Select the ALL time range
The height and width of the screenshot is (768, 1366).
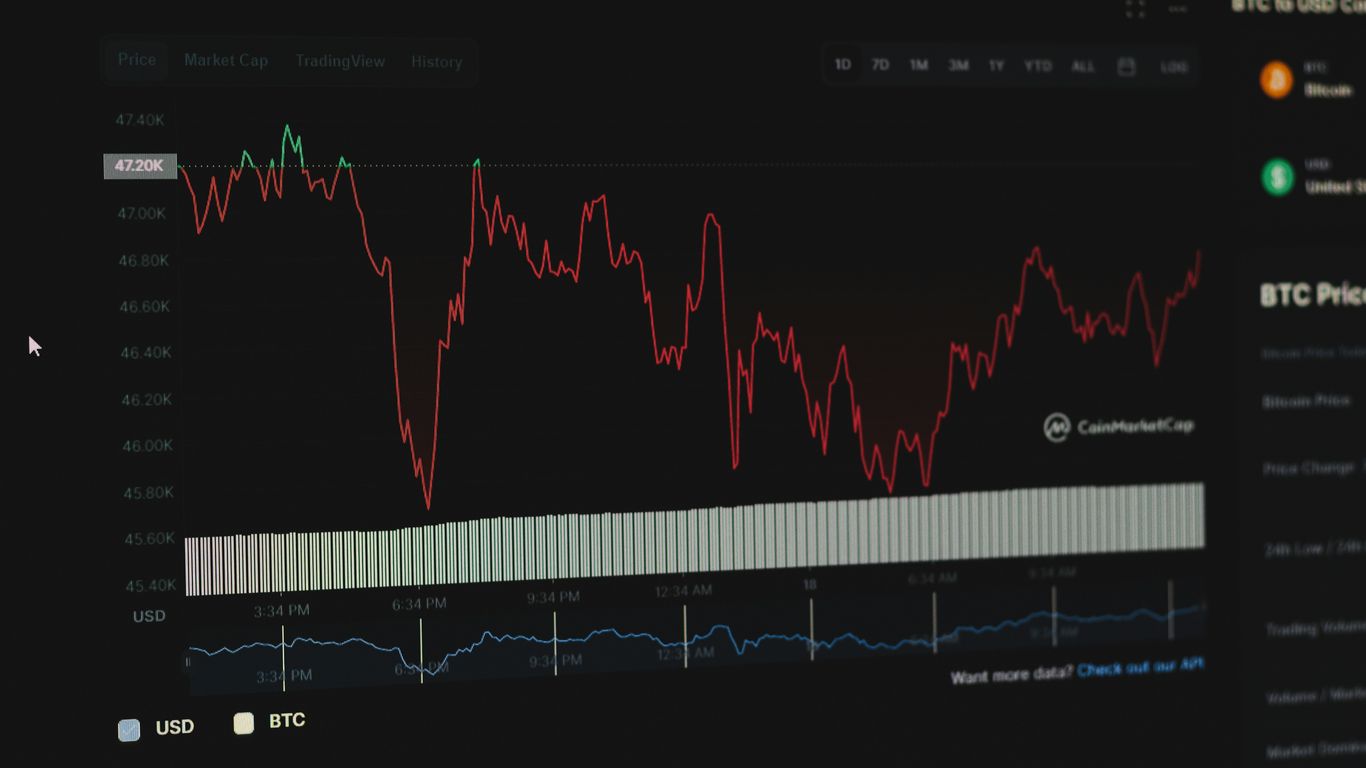1083,65
